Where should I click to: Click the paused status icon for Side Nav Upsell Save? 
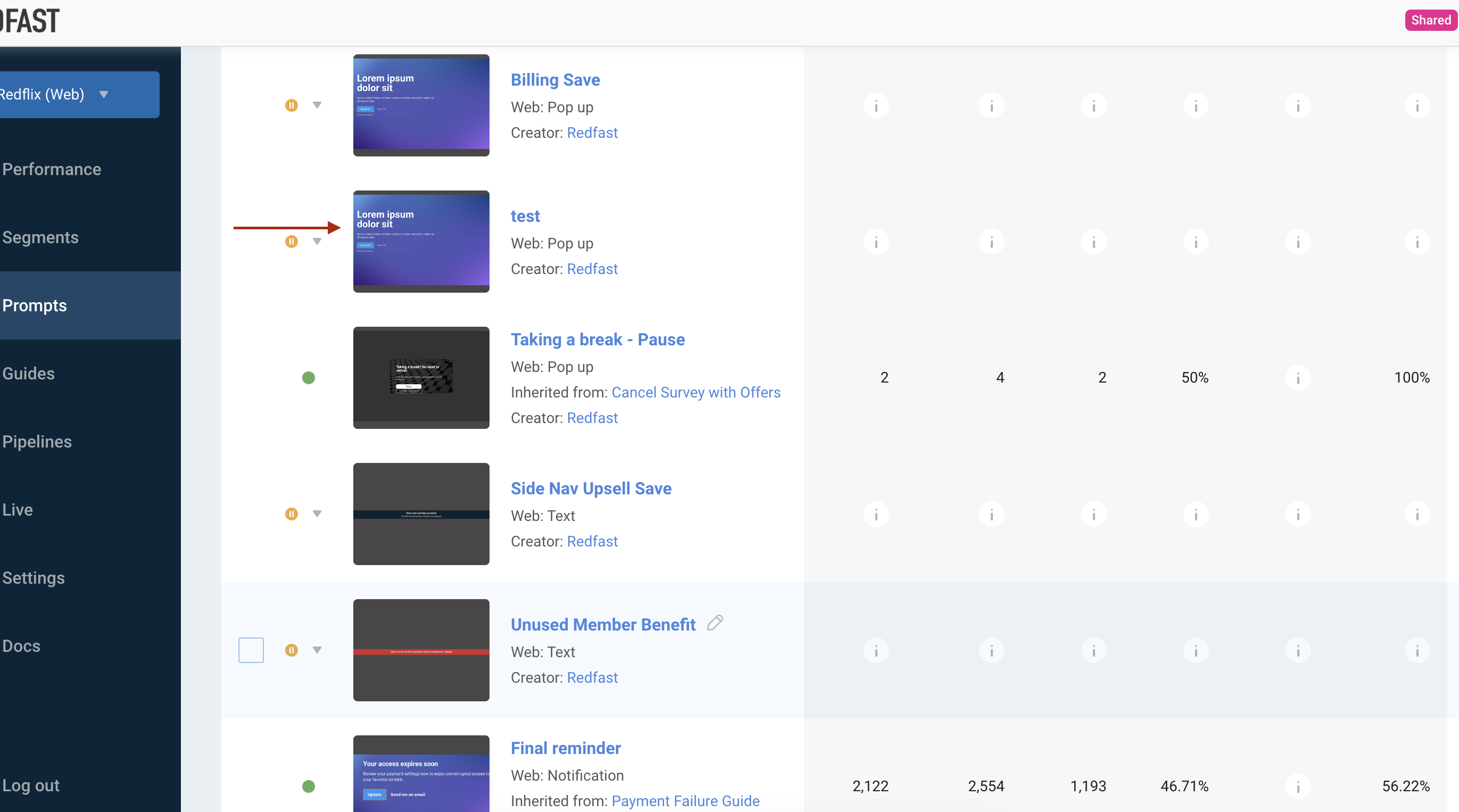coord(291,514)
